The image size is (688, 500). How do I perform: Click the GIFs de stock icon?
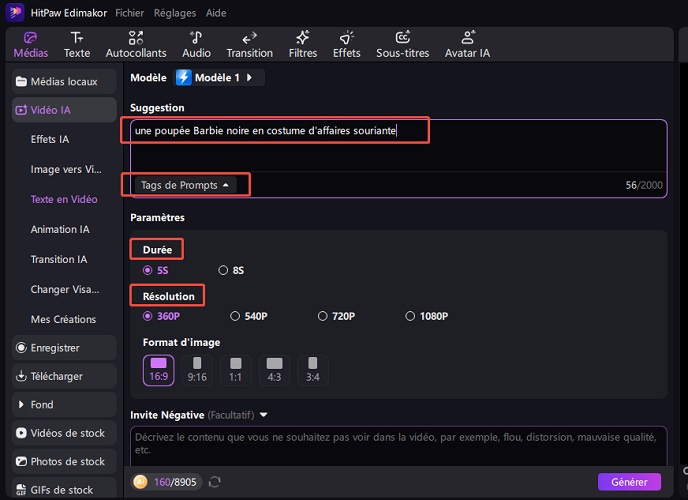(x=21, y=490)
